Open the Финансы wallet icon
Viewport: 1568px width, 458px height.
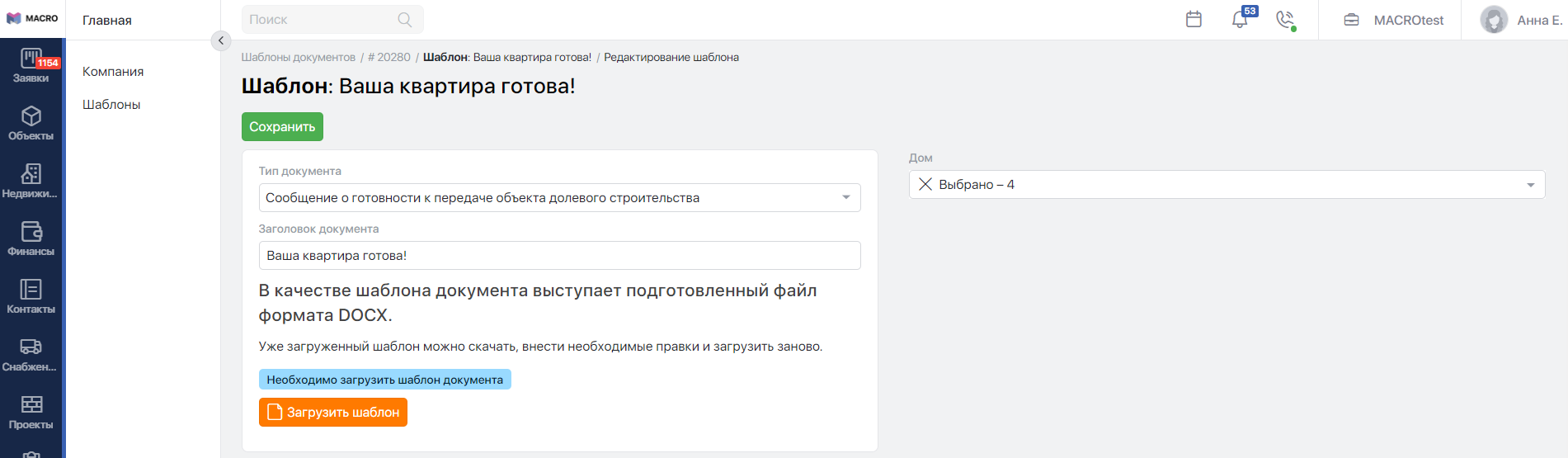pos(31,239)
